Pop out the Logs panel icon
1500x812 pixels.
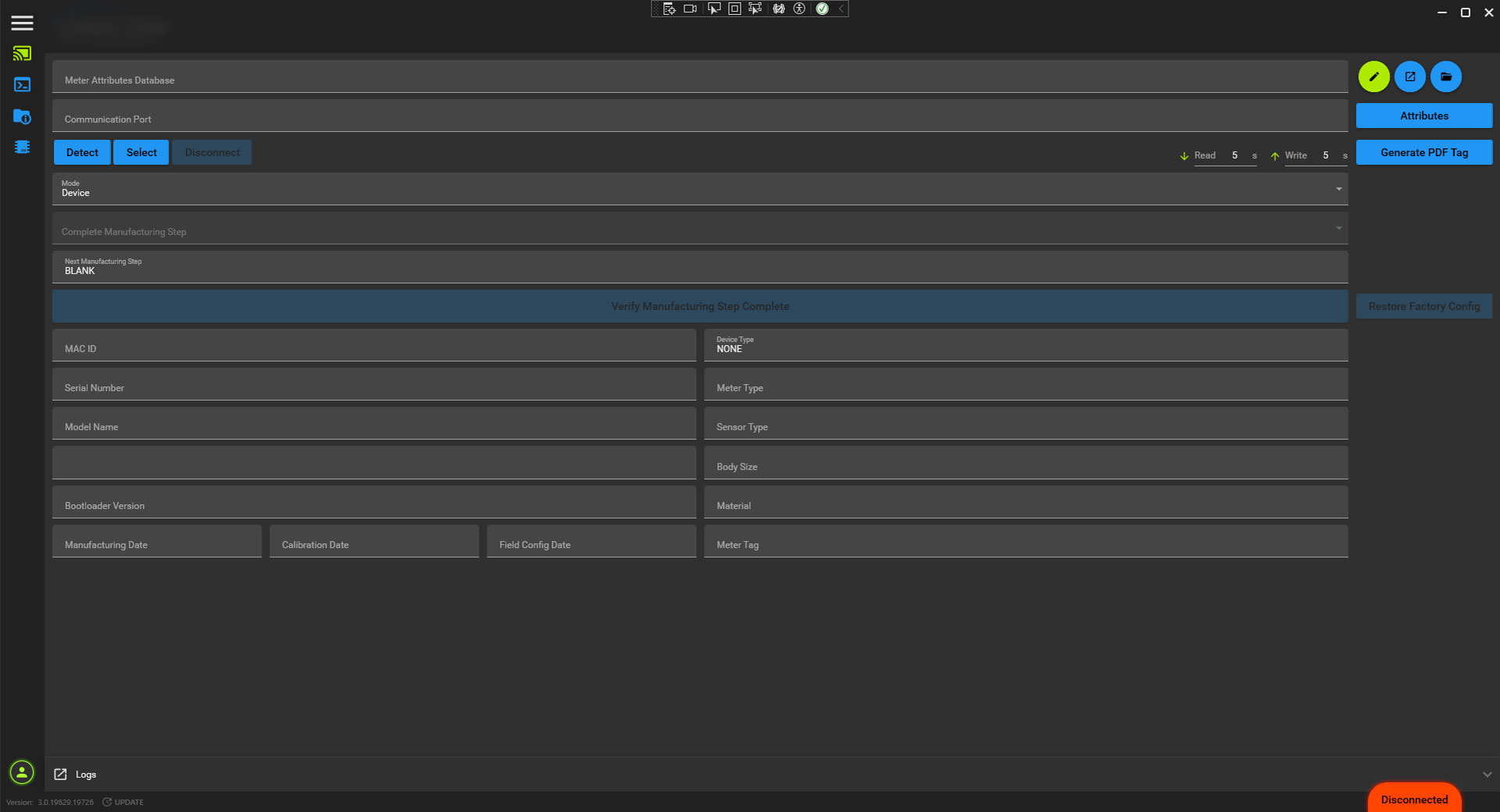pyautogui.click(x=60, y=775)
